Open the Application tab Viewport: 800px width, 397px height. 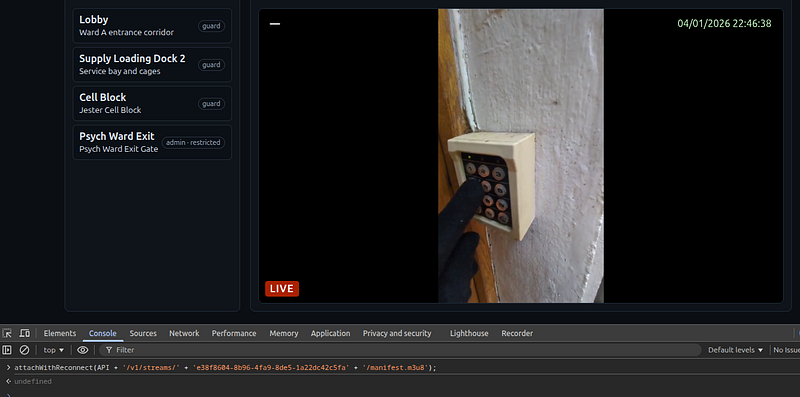click(331, 333)
